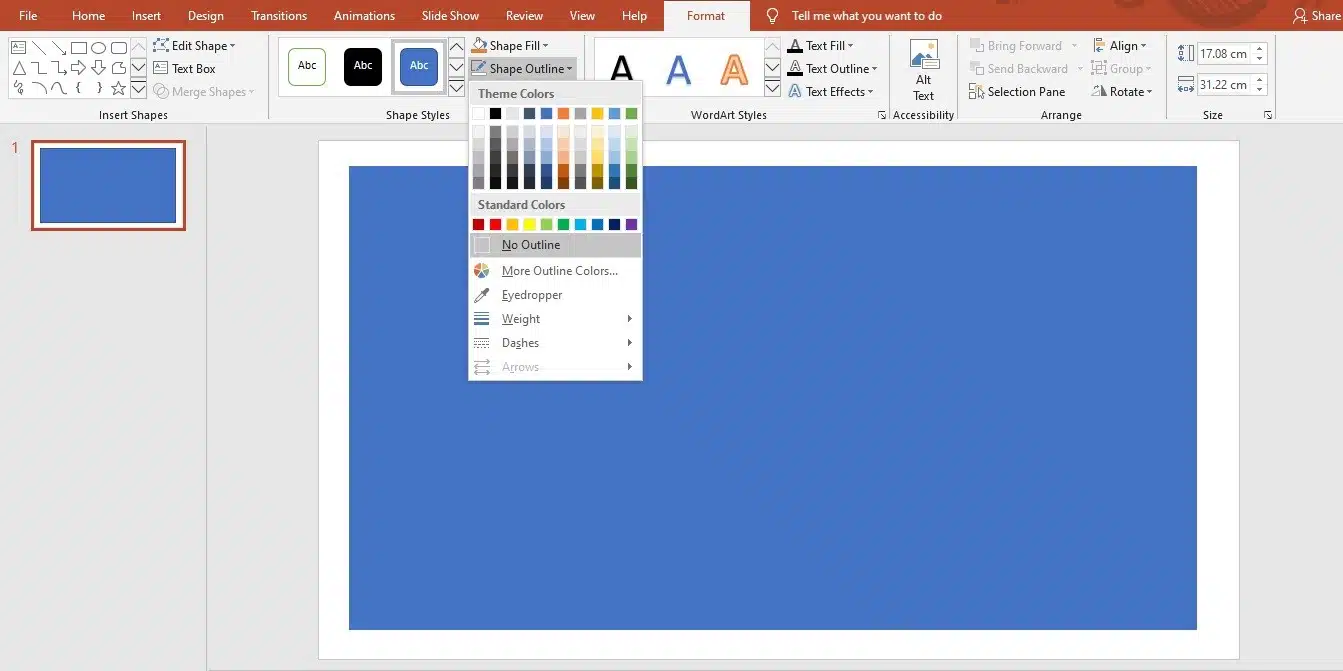Expand the Weight submenu

[x=521, y=318]
